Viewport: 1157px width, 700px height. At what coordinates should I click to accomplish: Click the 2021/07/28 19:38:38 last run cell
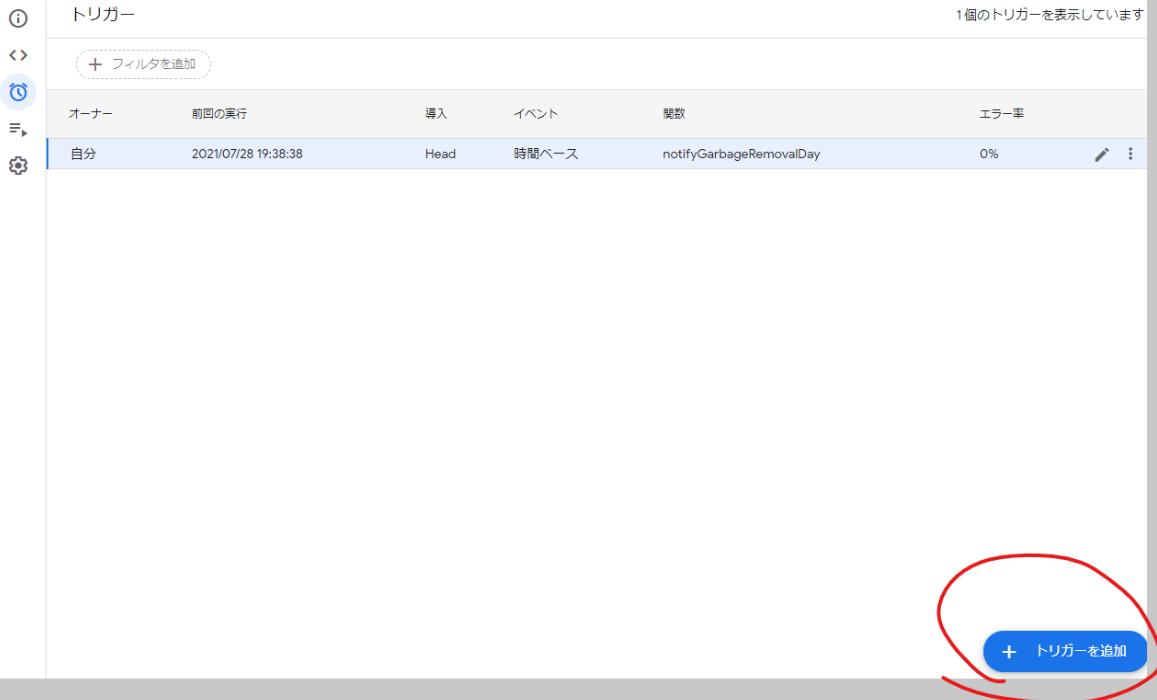(x=247, y=154)
